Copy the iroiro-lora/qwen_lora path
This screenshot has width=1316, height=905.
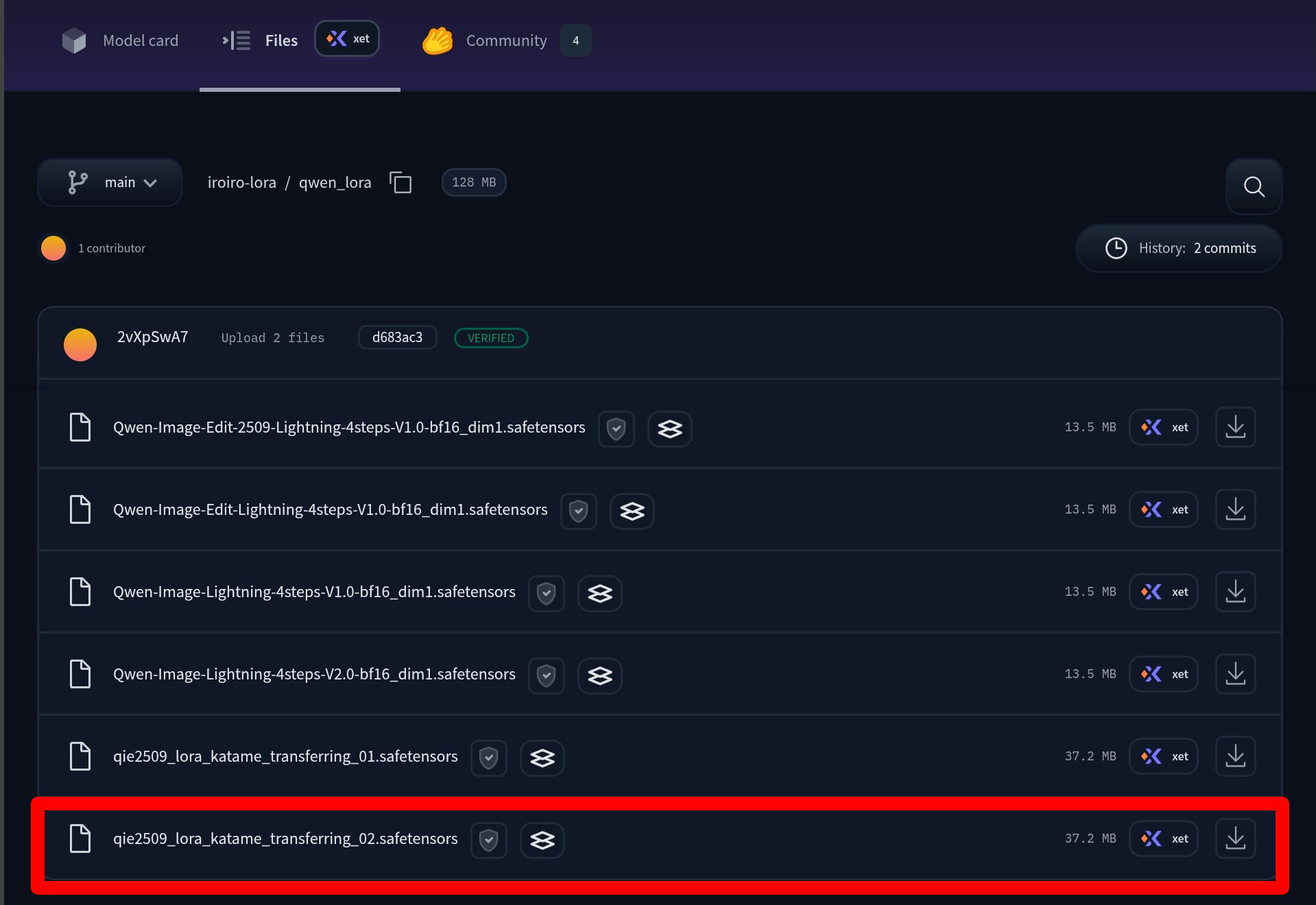(x=400, y=182)
